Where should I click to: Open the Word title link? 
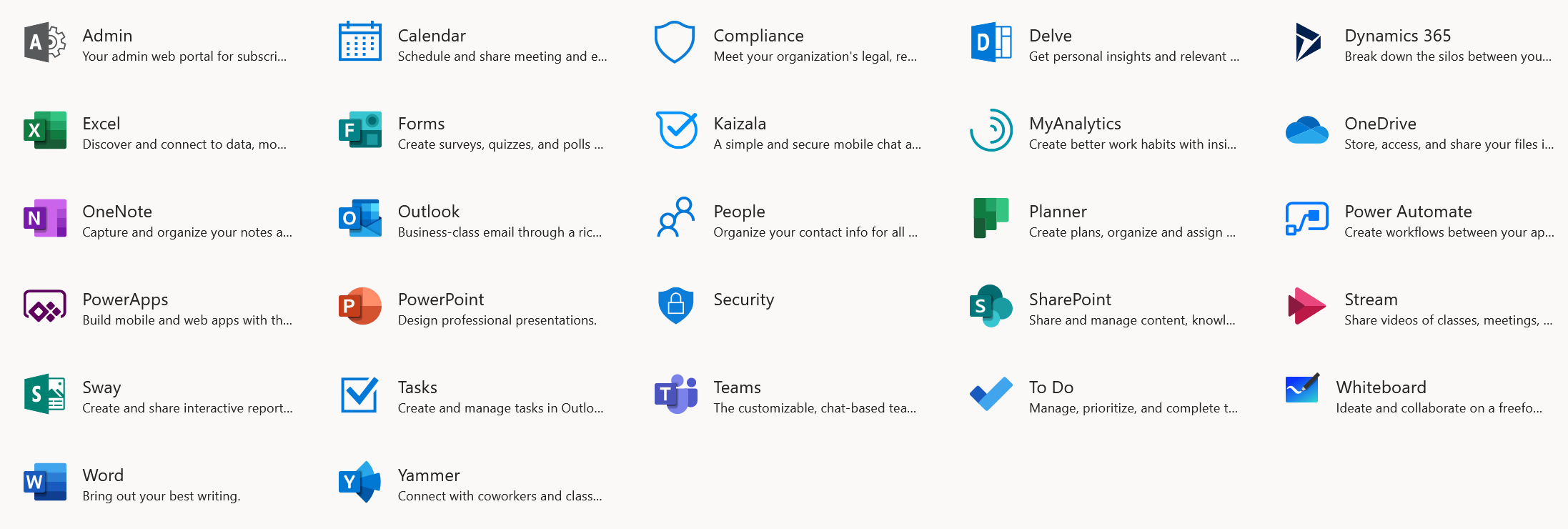pyautogui.click(x=103, y=475)
